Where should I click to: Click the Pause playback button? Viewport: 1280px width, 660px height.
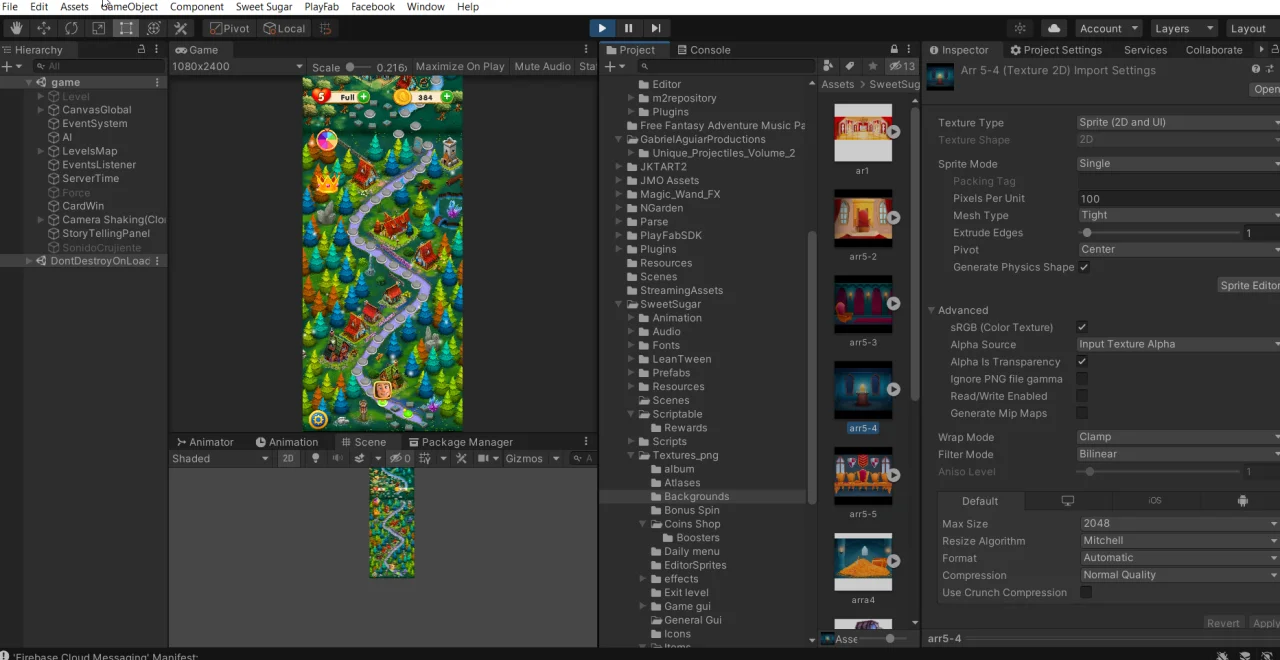[629, 29]
